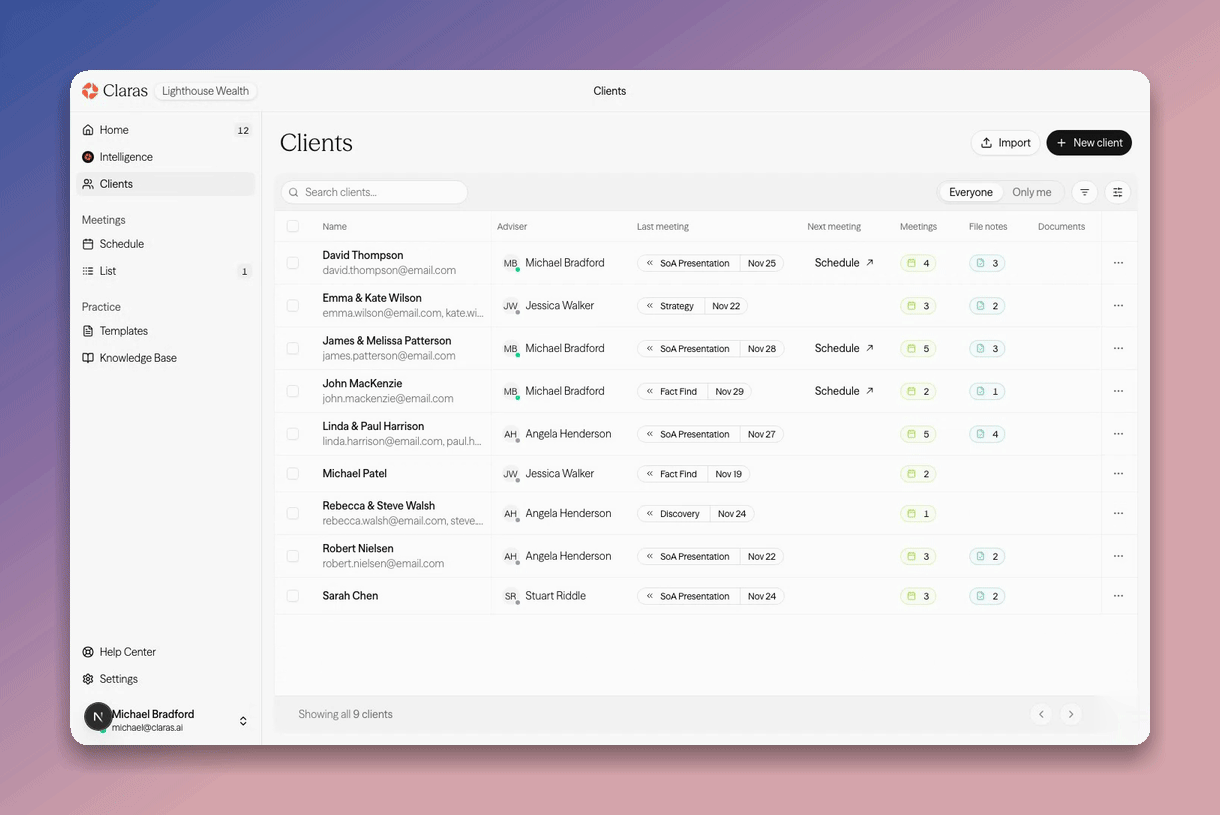
Task: Select the Sarah Chen row checkbox
Action: click(293, 596)
